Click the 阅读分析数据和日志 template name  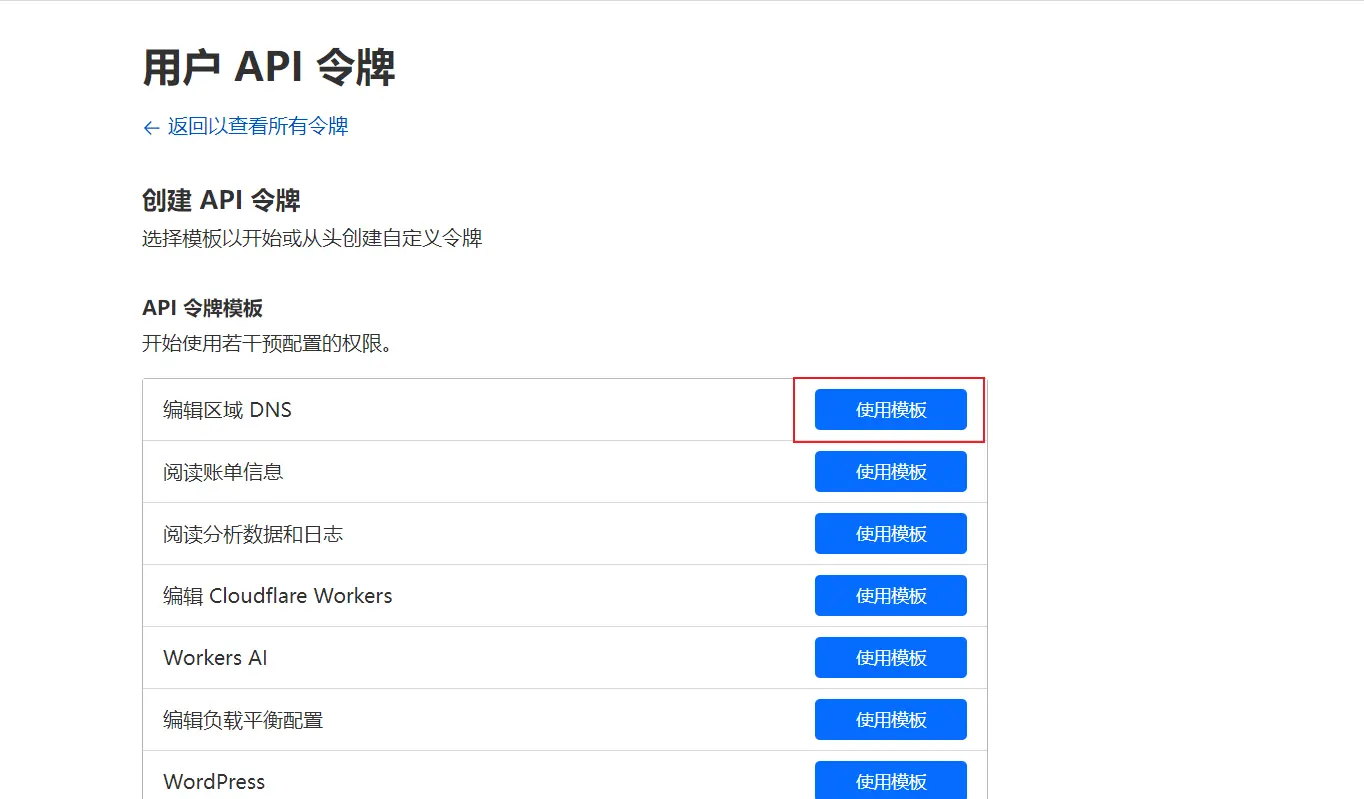pos(253,534)
